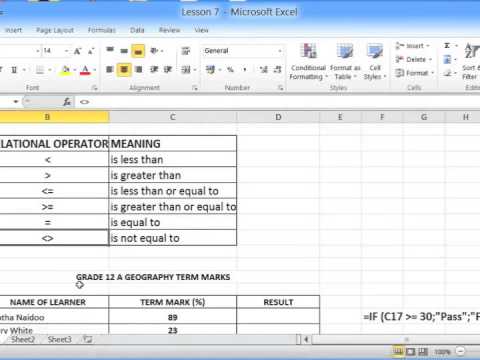Click the zoom out minus button
Viewport: 480px width, 360px height.
coord(460,351)
